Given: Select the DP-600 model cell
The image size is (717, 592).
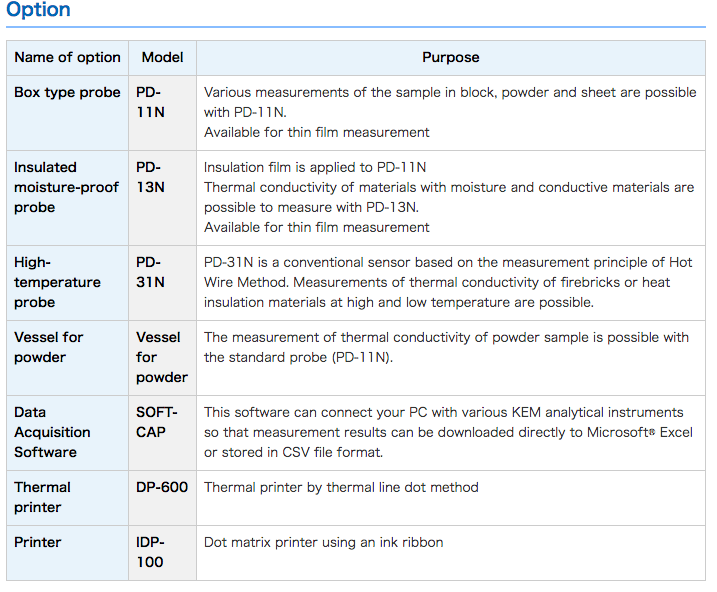Looking at the screenshot, I should pyautogui.click(x=161, y=488).
